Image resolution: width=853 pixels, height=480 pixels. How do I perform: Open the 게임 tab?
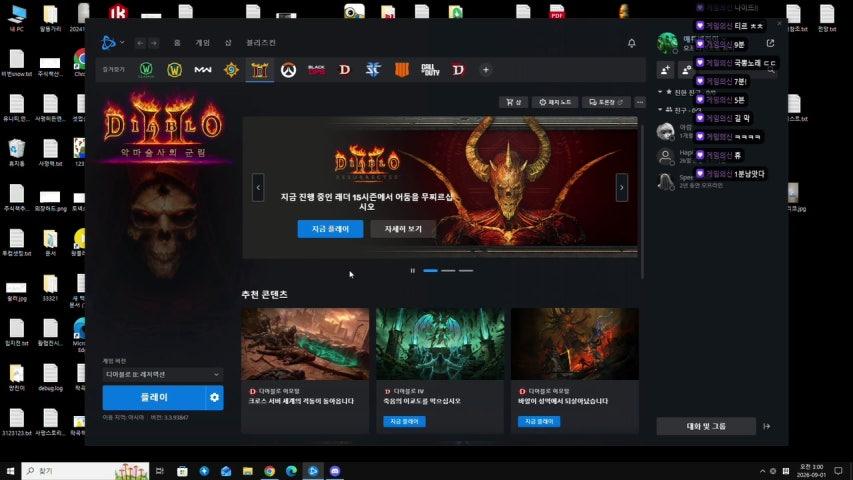(x=202, y=42)
